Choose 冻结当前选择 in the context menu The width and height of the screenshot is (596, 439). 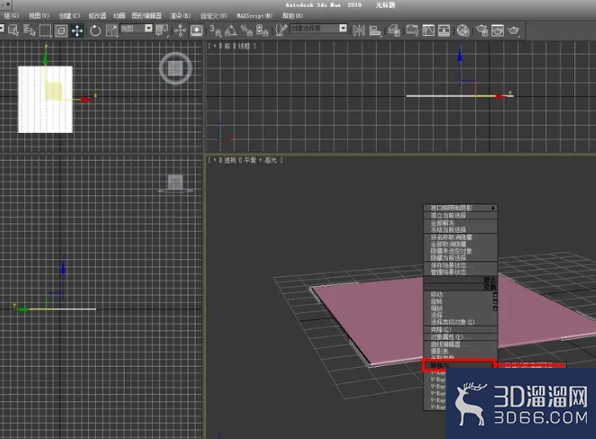coord(460,230)
